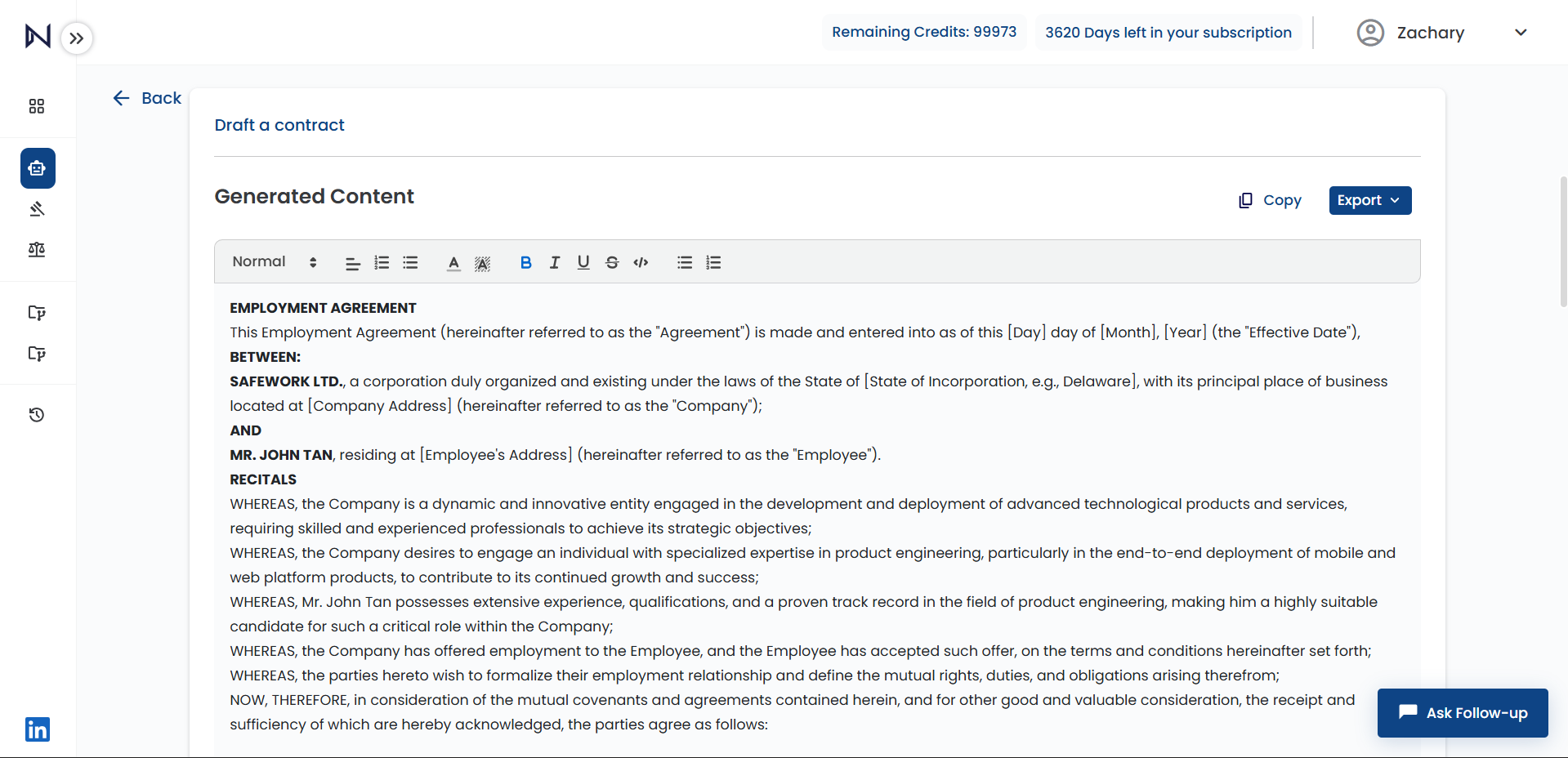Apply strikethrough formatting to text
The width and height of the screenshot is (1568, 758).
612,262
